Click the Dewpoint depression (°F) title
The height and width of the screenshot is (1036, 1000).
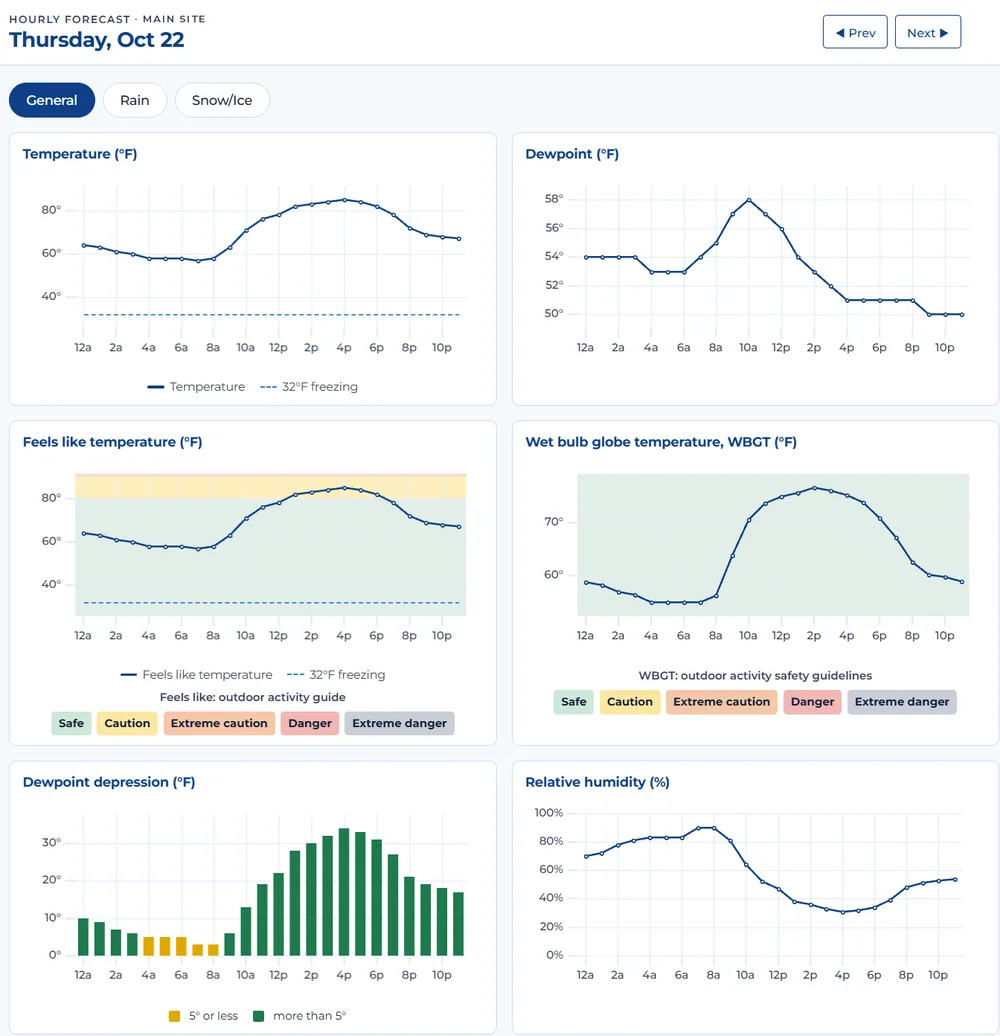(109, 782)
